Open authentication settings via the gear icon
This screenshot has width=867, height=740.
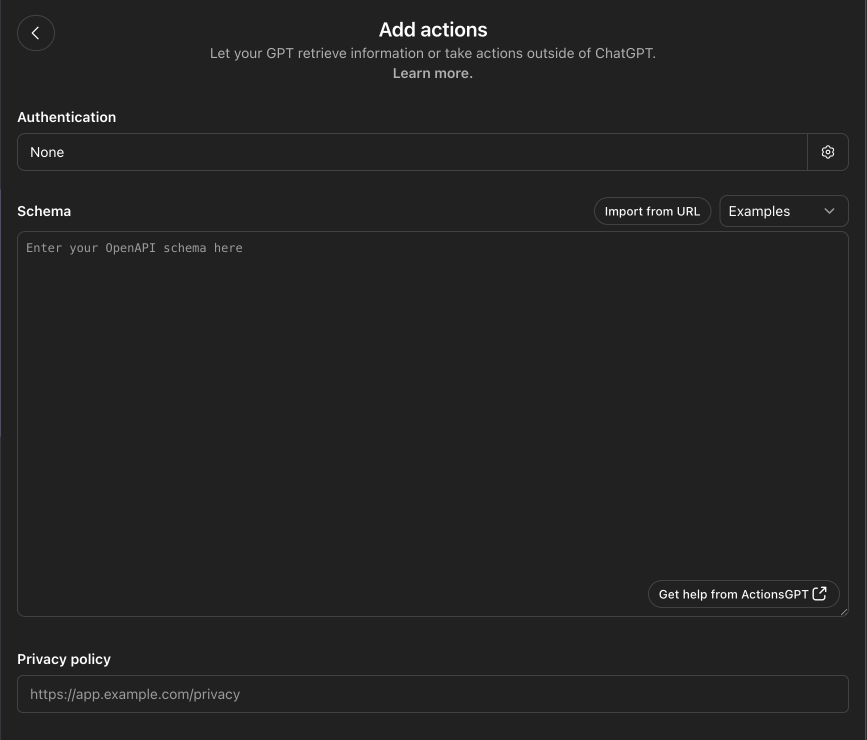(827, 152)
